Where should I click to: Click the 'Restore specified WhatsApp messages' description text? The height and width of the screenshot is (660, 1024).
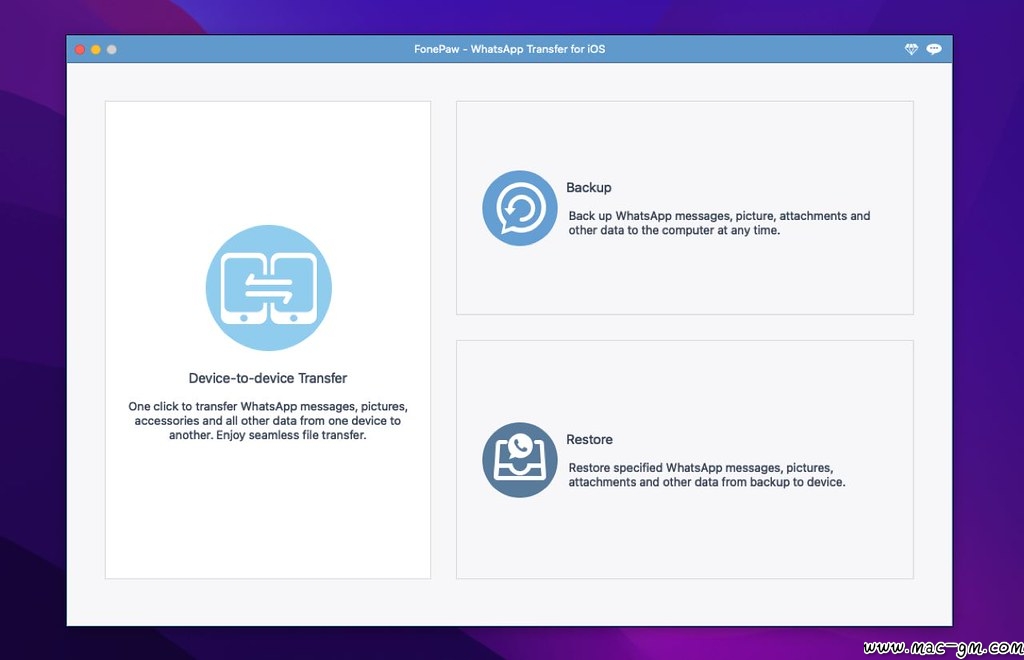coord(707,475)
